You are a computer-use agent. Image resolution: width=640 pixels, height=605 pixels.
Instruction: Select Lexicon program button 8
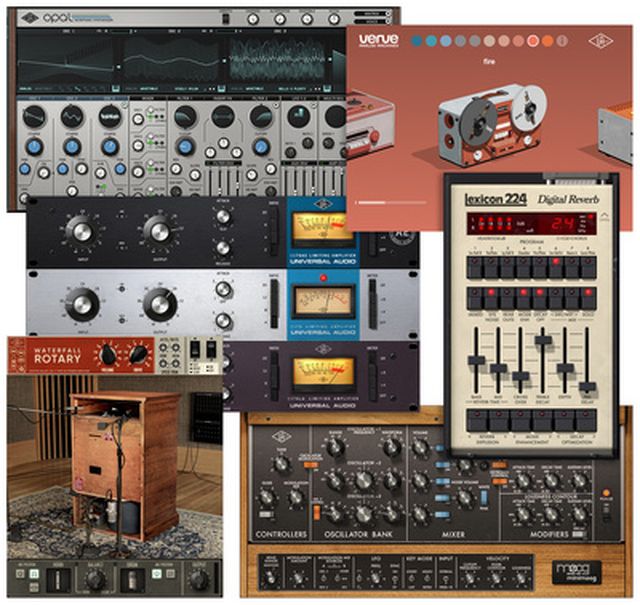[x=588, y=267]
